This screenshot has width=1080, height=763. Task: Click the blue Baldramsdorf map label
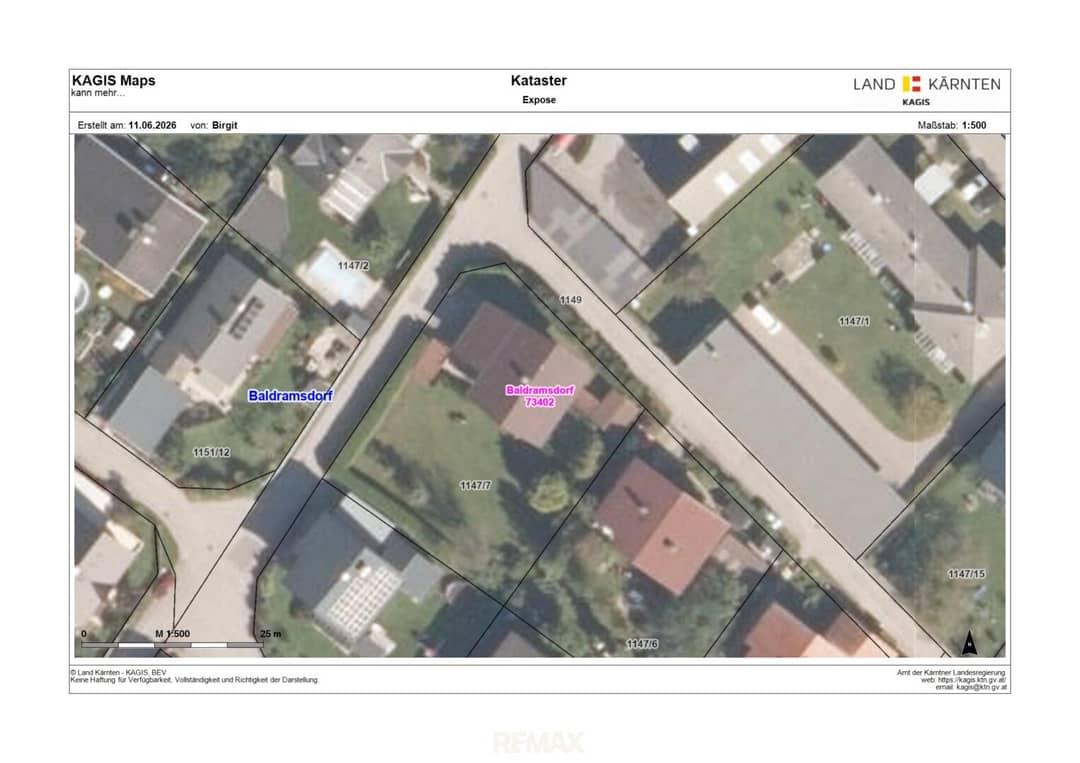click(290, 396)
